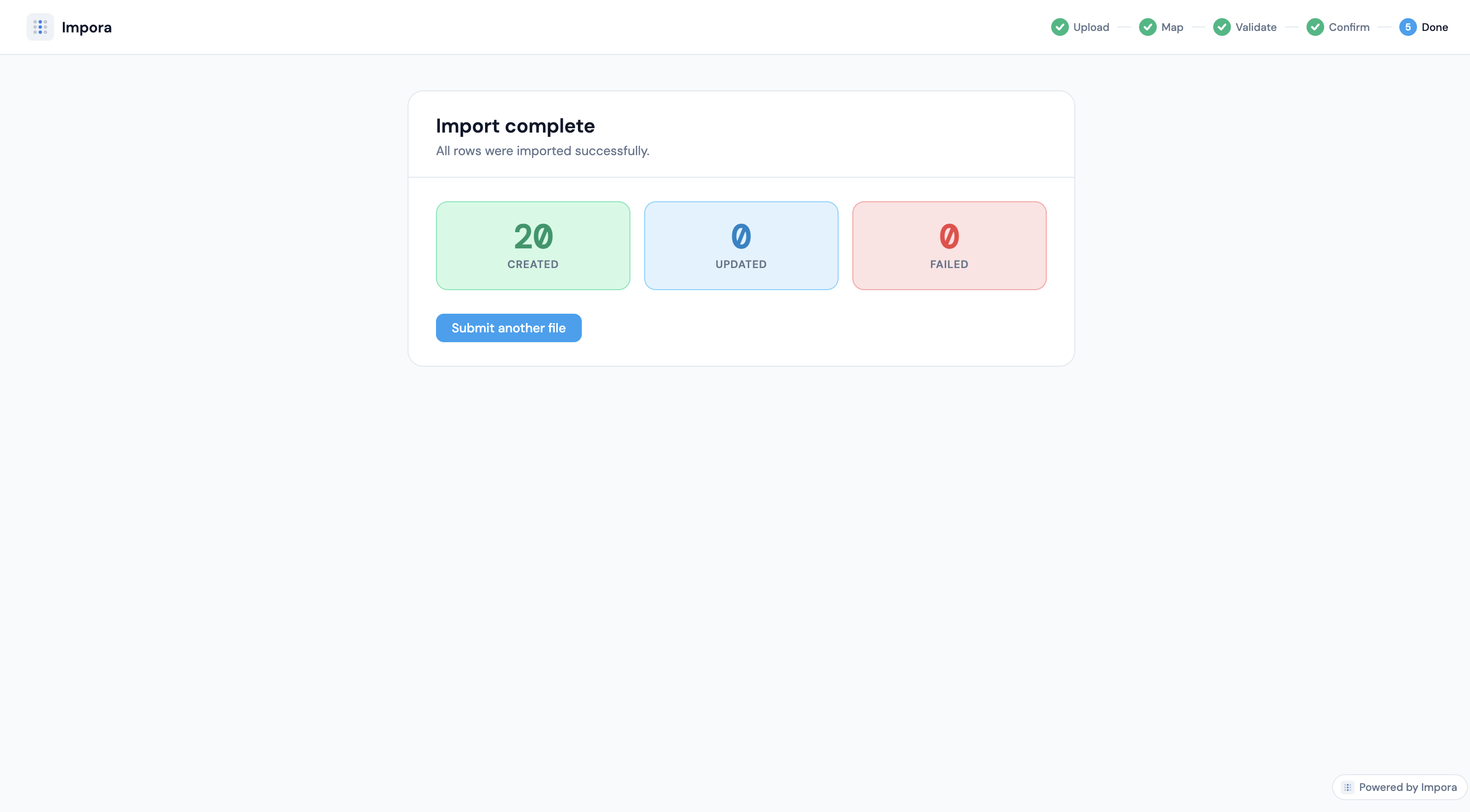Click the step 5 Done number badge
The width and height of the screenshot is (1470, 812).
pyautogui.click(x=1408, y=27)
